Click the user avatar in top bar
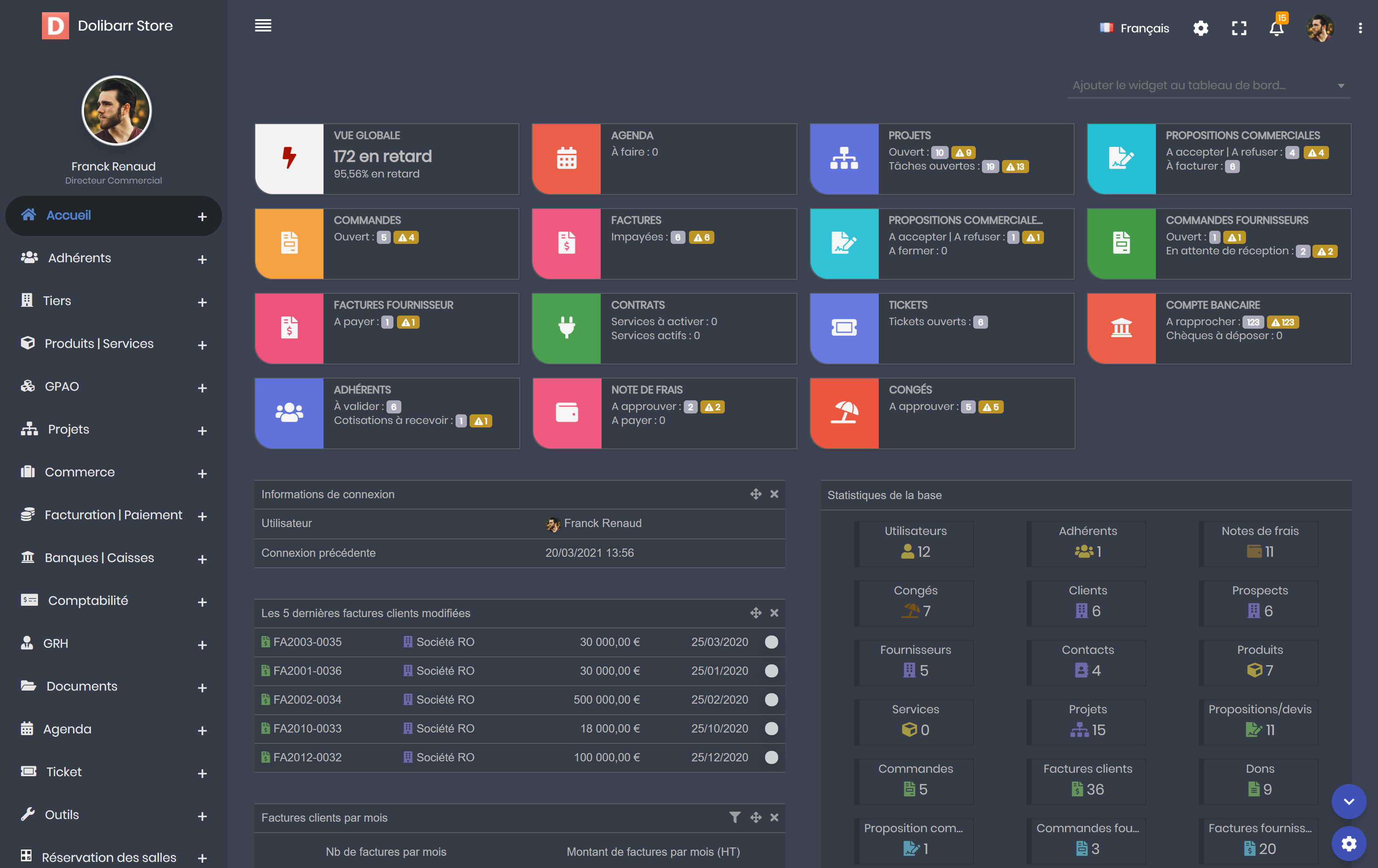The image size is (1378, 868). click(1319, 28)
